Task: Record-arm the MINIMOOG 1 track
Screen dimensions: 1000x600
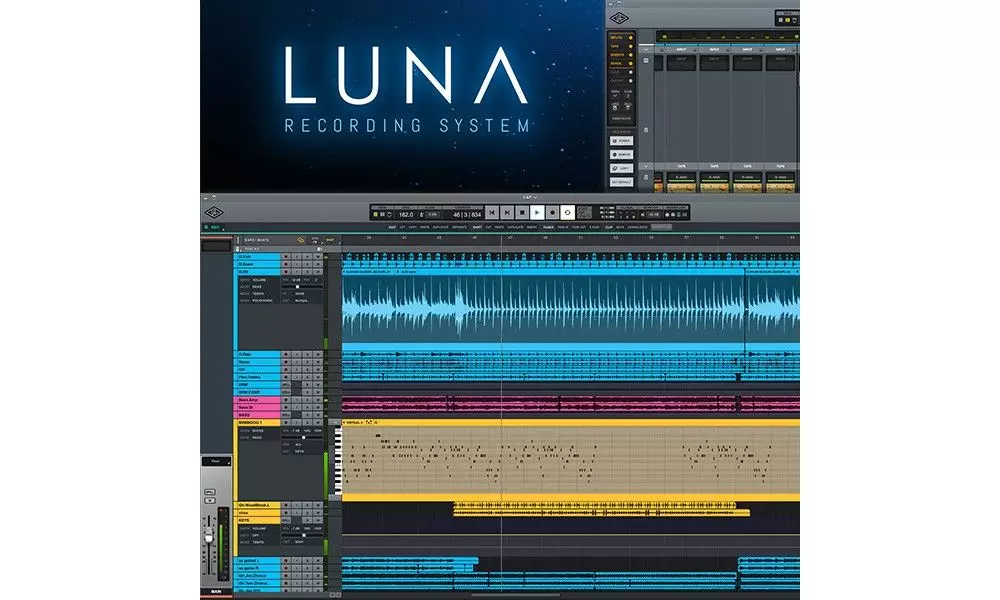Action: tap(286, 423)
